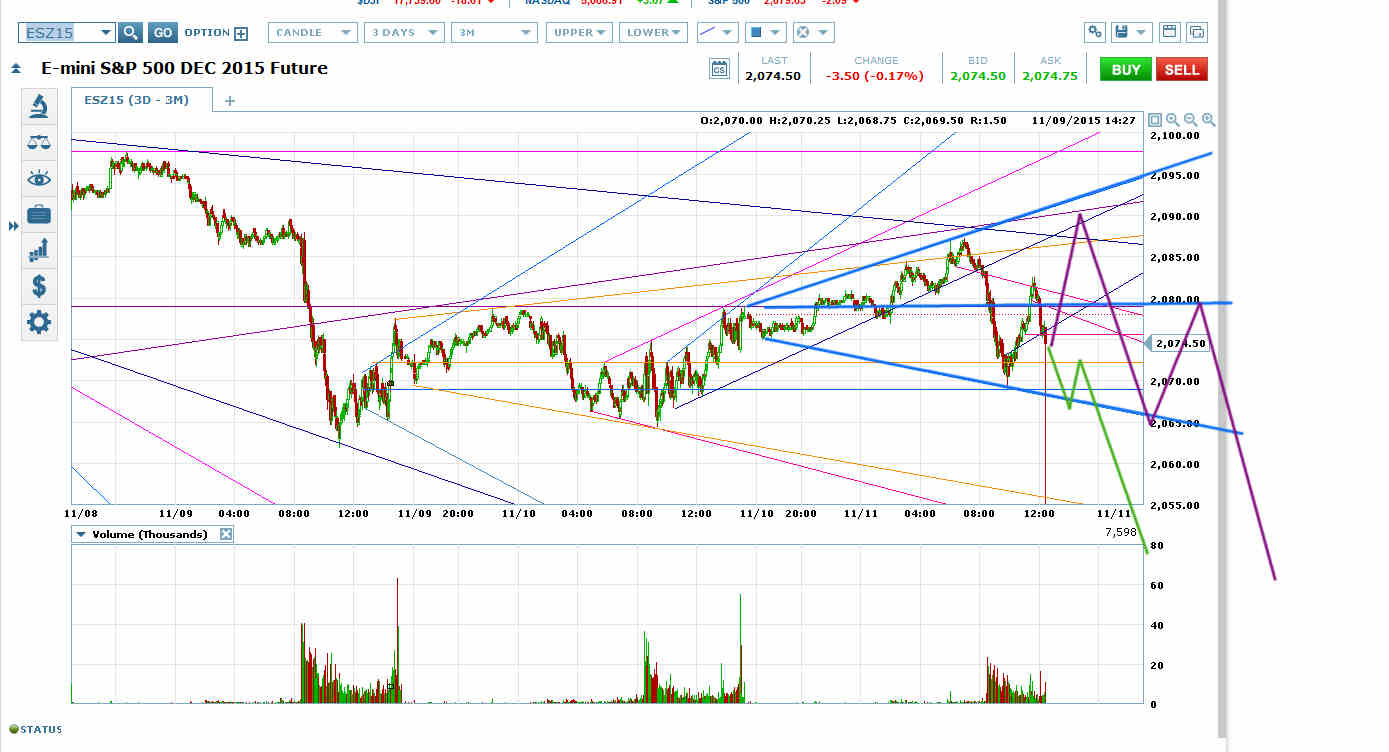Open the rising bar chart sidebar icon
Screen dimensions: 1389x752
[x=39, y=250]
